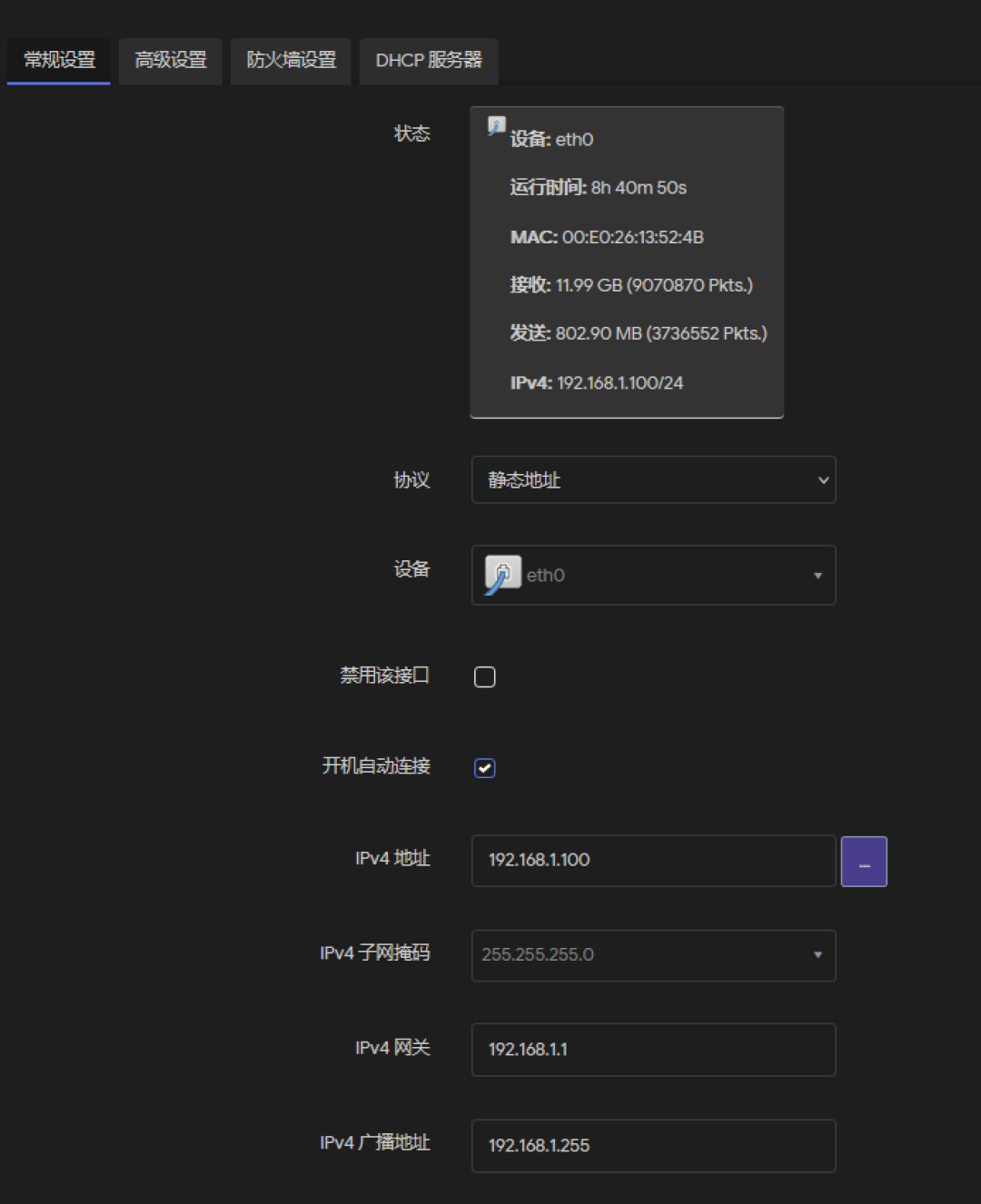
Task: Click the 状态 label
Action: click(411, 133)
